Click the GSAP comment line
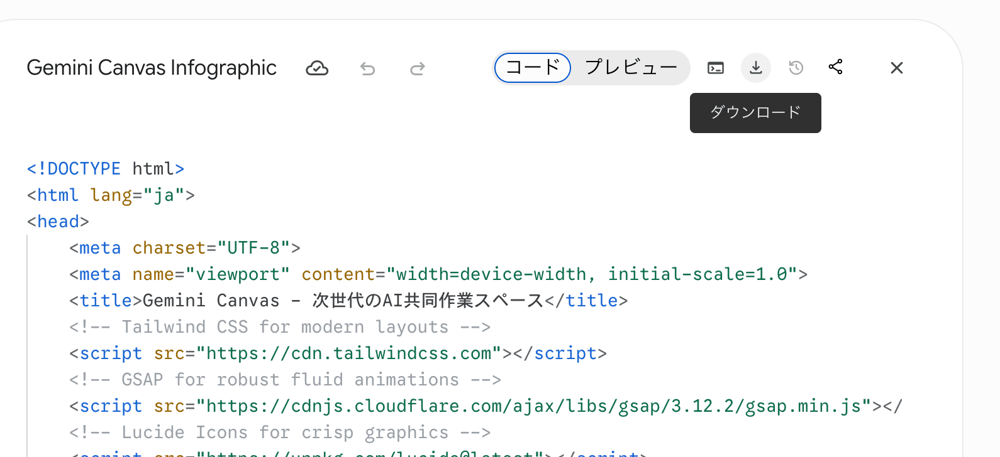Image resolution: width=1000 pixels, height=457 pixels. click(x=285, y=380)
